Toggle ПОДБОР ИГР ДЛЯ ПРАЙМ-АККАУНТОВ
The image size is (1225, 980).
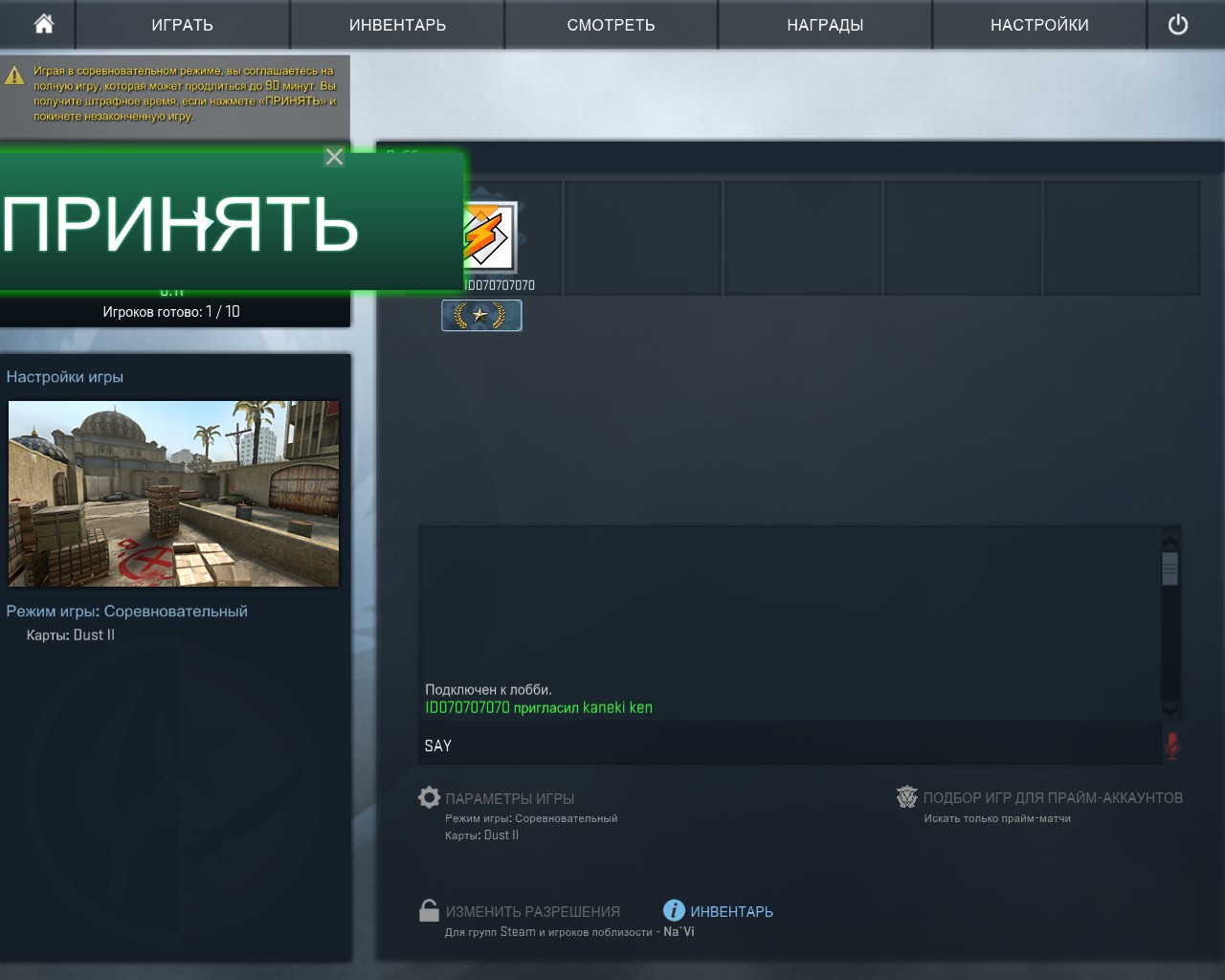pyautogui.click(x=1053, y=798)
